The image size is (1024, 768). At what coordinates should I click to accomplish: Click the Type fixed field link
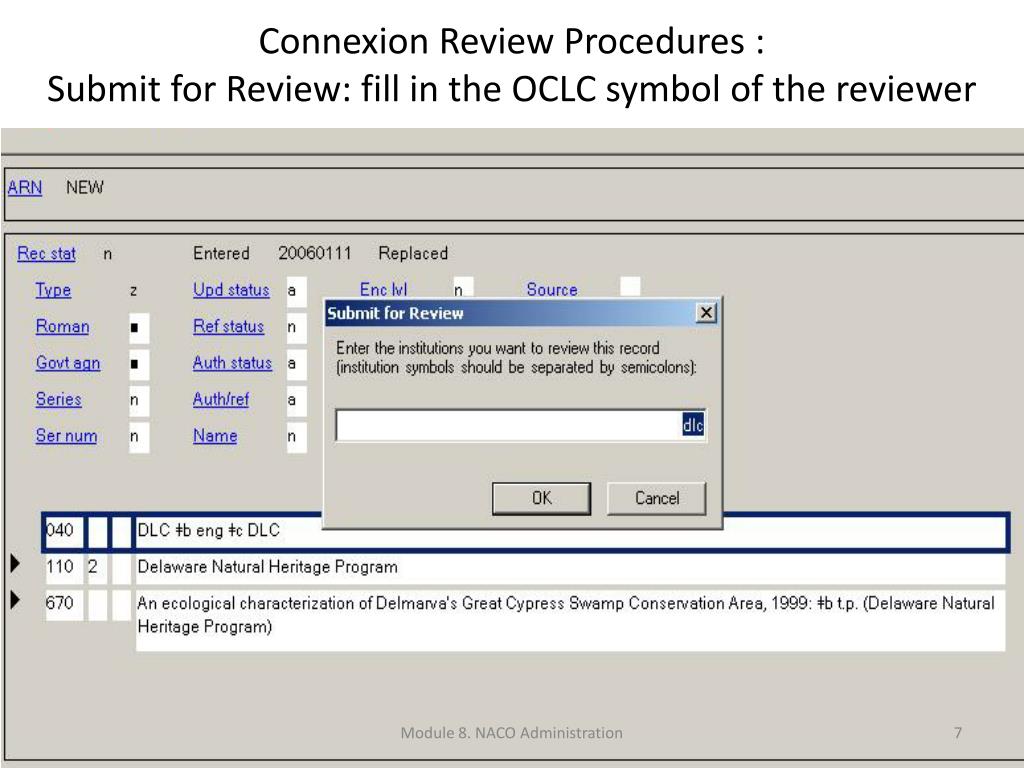pos(53,290)
